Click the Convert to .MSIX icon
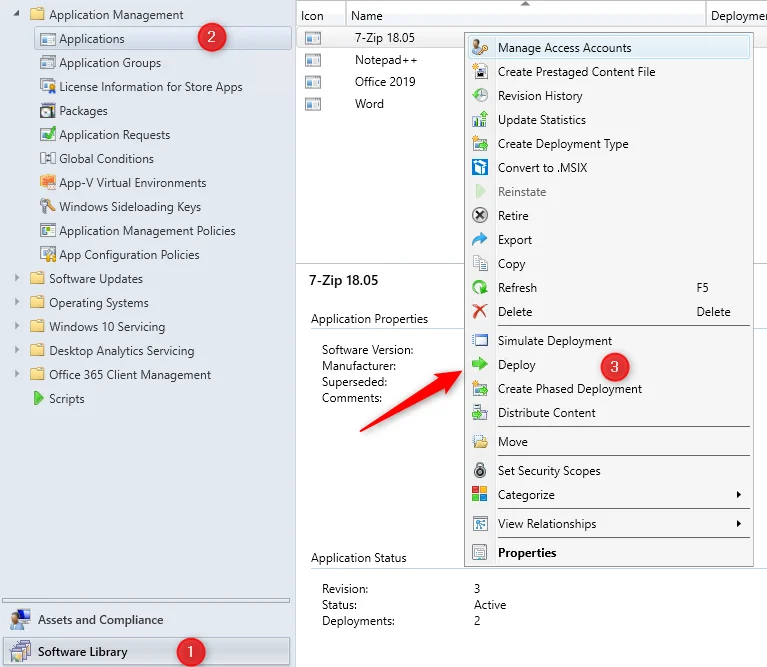This screenshot has width=767, height=667. (480, 167)
